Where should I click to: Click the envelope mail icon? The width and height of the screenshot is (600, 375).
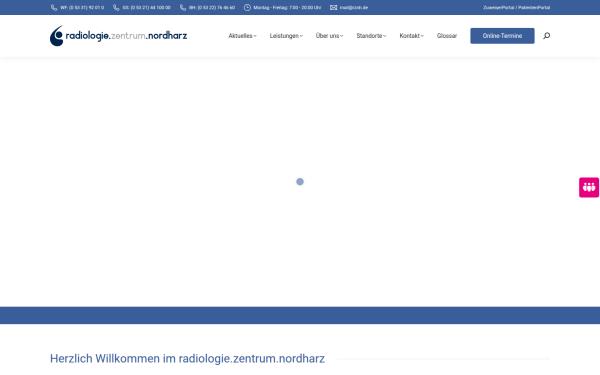point(333,8)
